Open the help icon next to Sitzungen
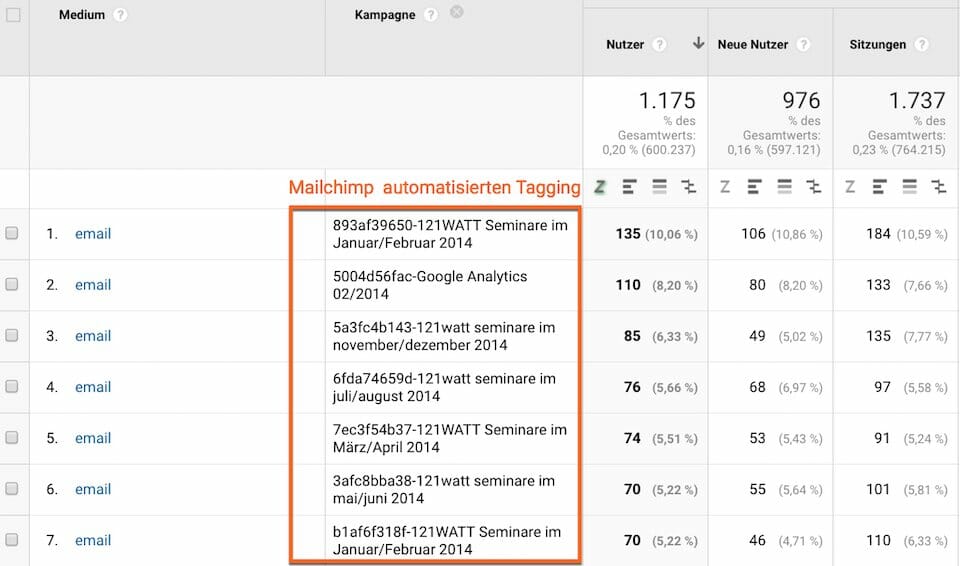The height and width of the screenshot is (566, 960). tap(921, 44)
